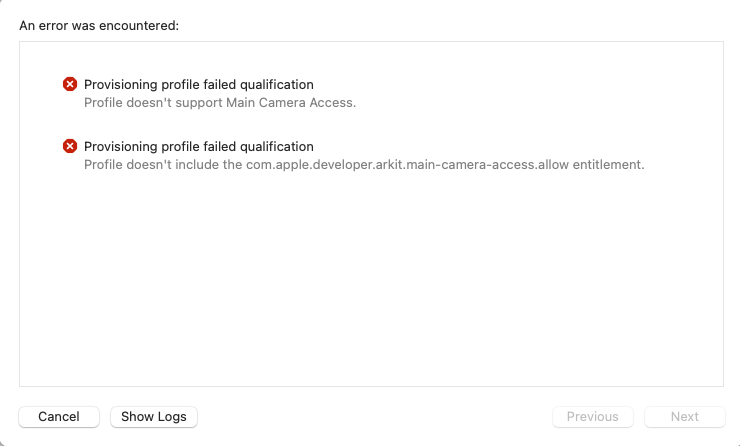Click red error icon for Main Camera Access
740x446 pixels.
(x=70, y=84)
